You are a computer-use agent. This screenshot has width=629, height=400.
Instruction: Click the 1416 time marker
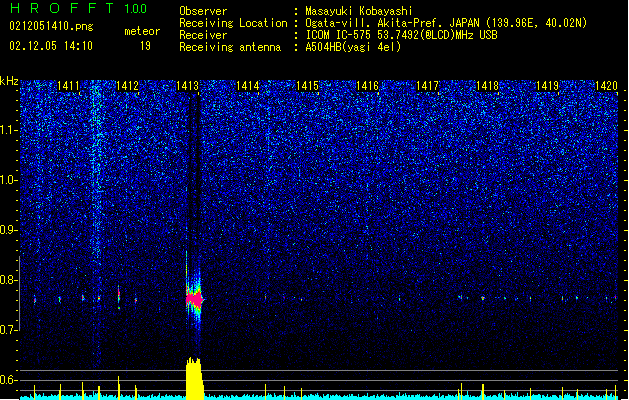coord(367,86)
